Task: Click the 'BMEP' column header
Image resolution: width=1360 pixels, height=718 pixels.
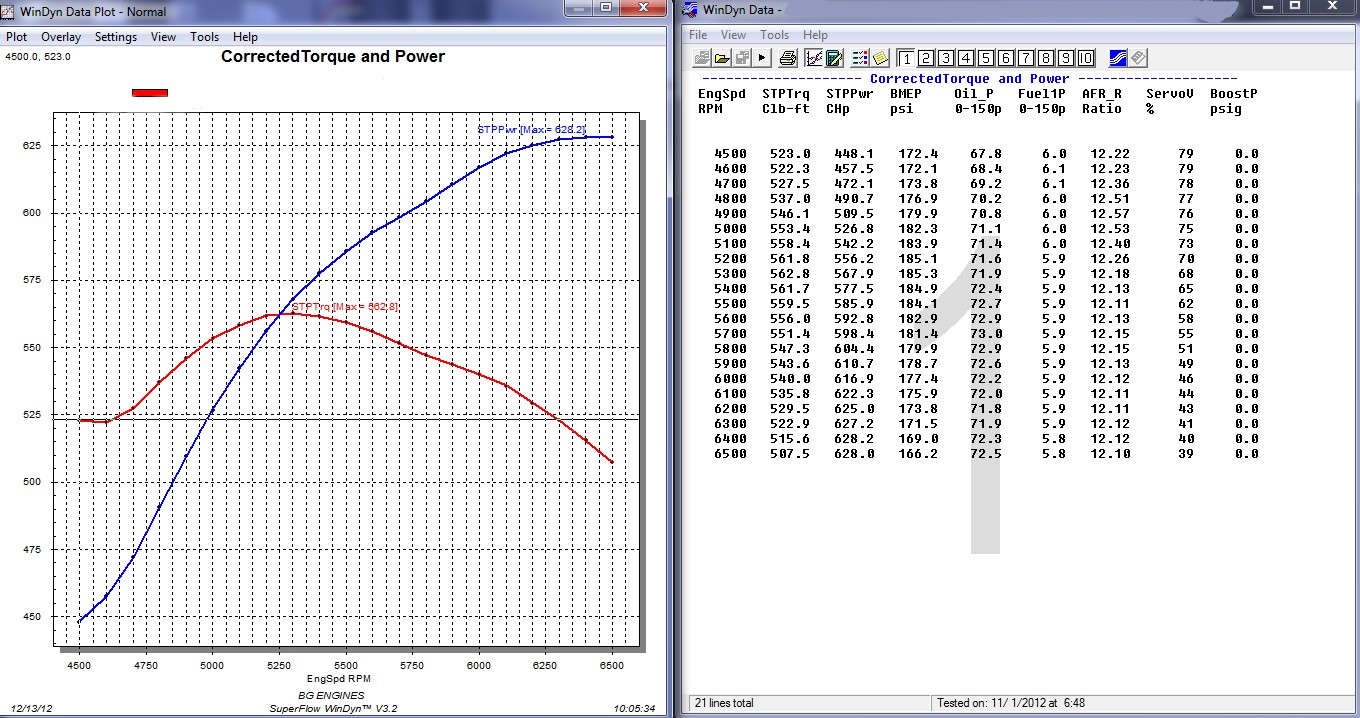Action: (x=906, y=94)
